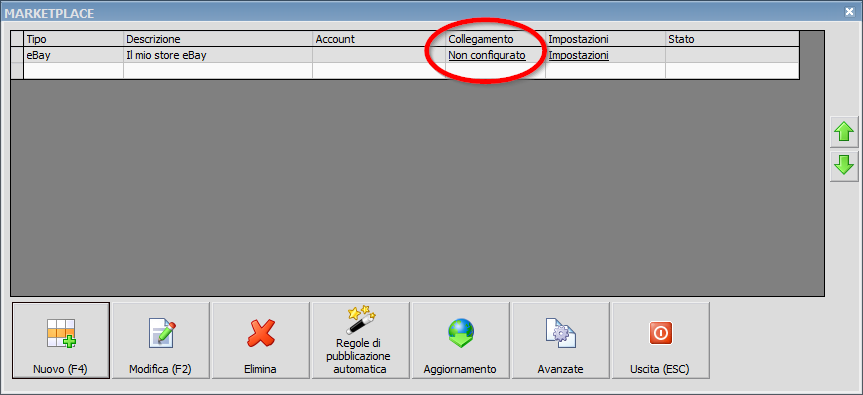Click Uscita (ESC) to exit
Screen dimensions: 863x395
661,341
